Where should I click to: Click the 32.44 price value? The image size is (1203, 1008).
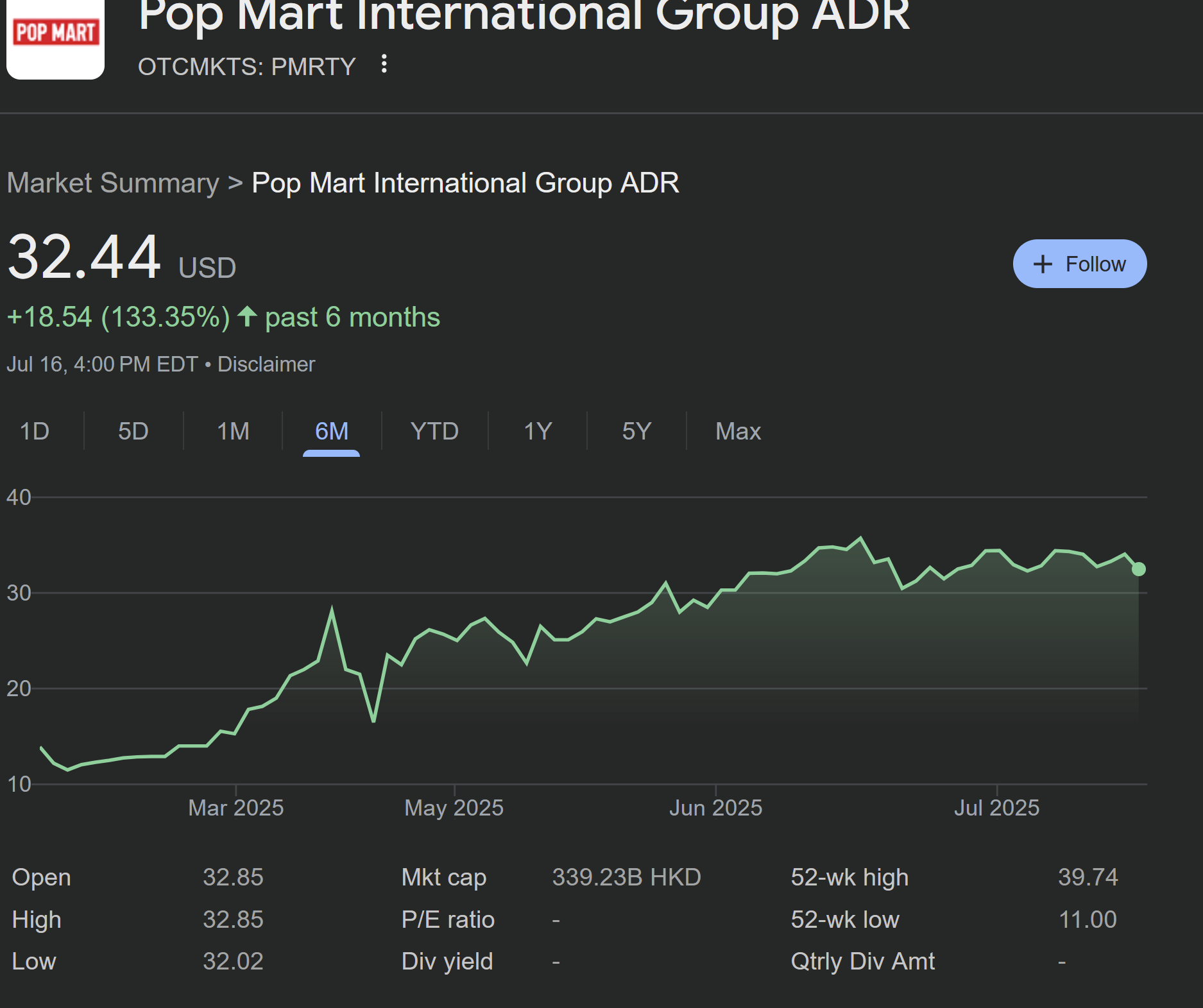(x=84, y=257)
